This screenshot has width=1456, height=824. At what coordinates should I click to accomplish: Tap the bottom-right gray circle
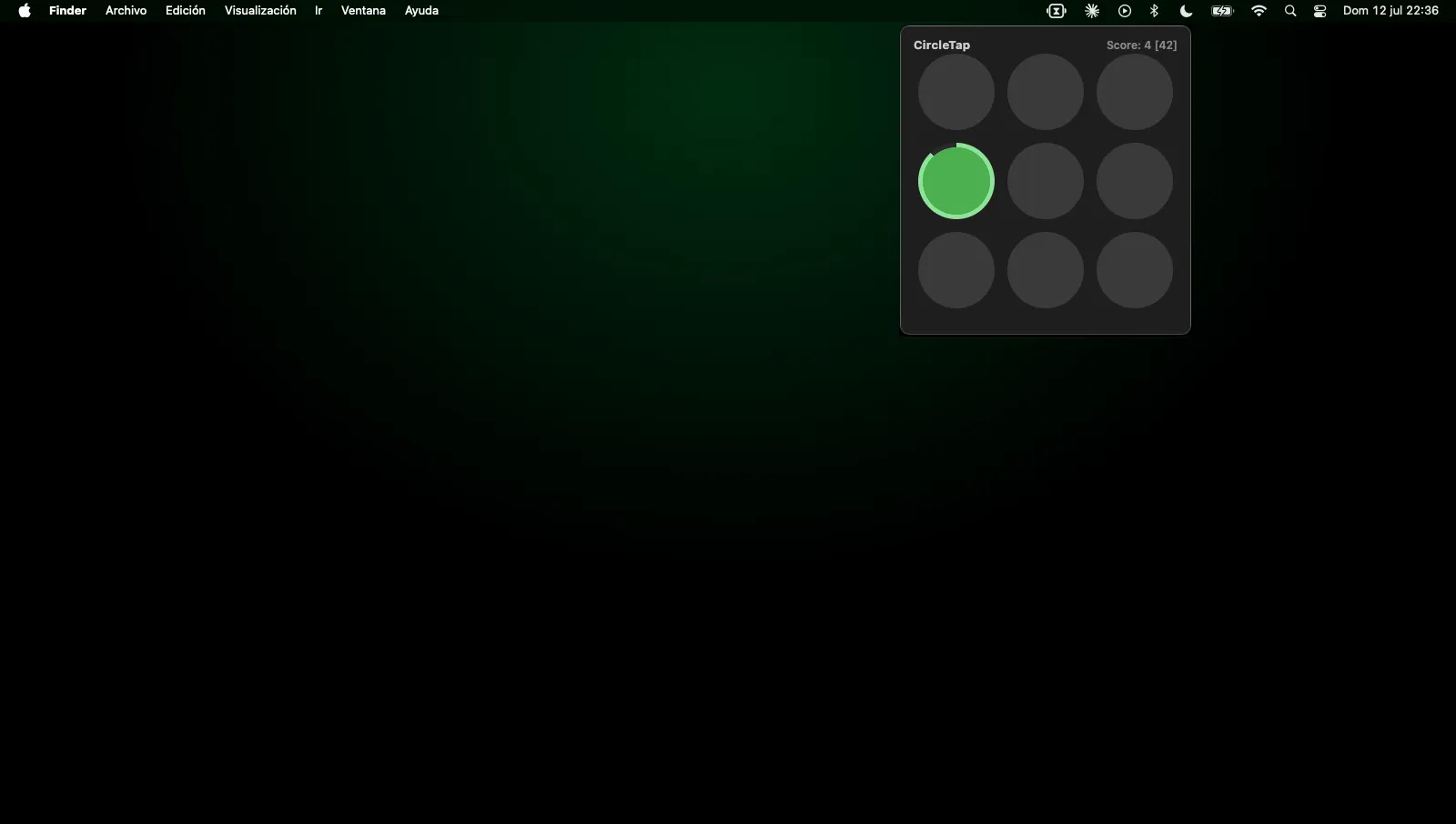[x=1135, y=270]
